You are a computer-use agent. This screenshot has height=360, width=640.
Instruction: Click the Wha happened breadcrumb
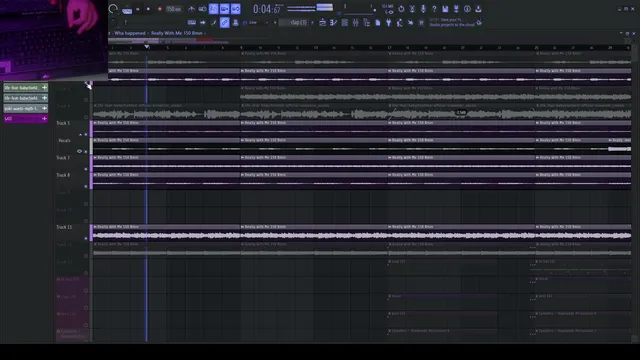[130, 33]
